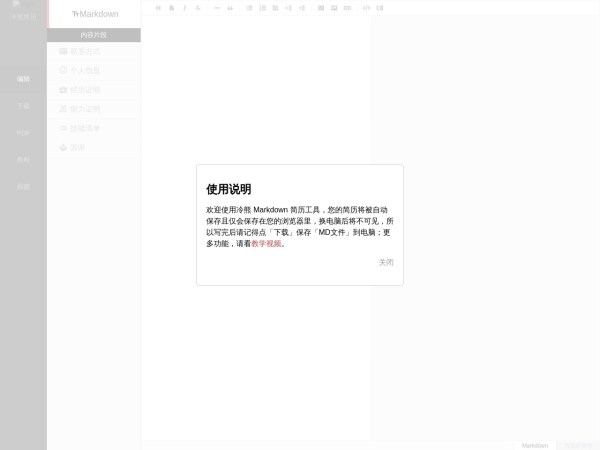Insert the 技能清单 content snippet

pyautogui.click(x=85, y=128)
